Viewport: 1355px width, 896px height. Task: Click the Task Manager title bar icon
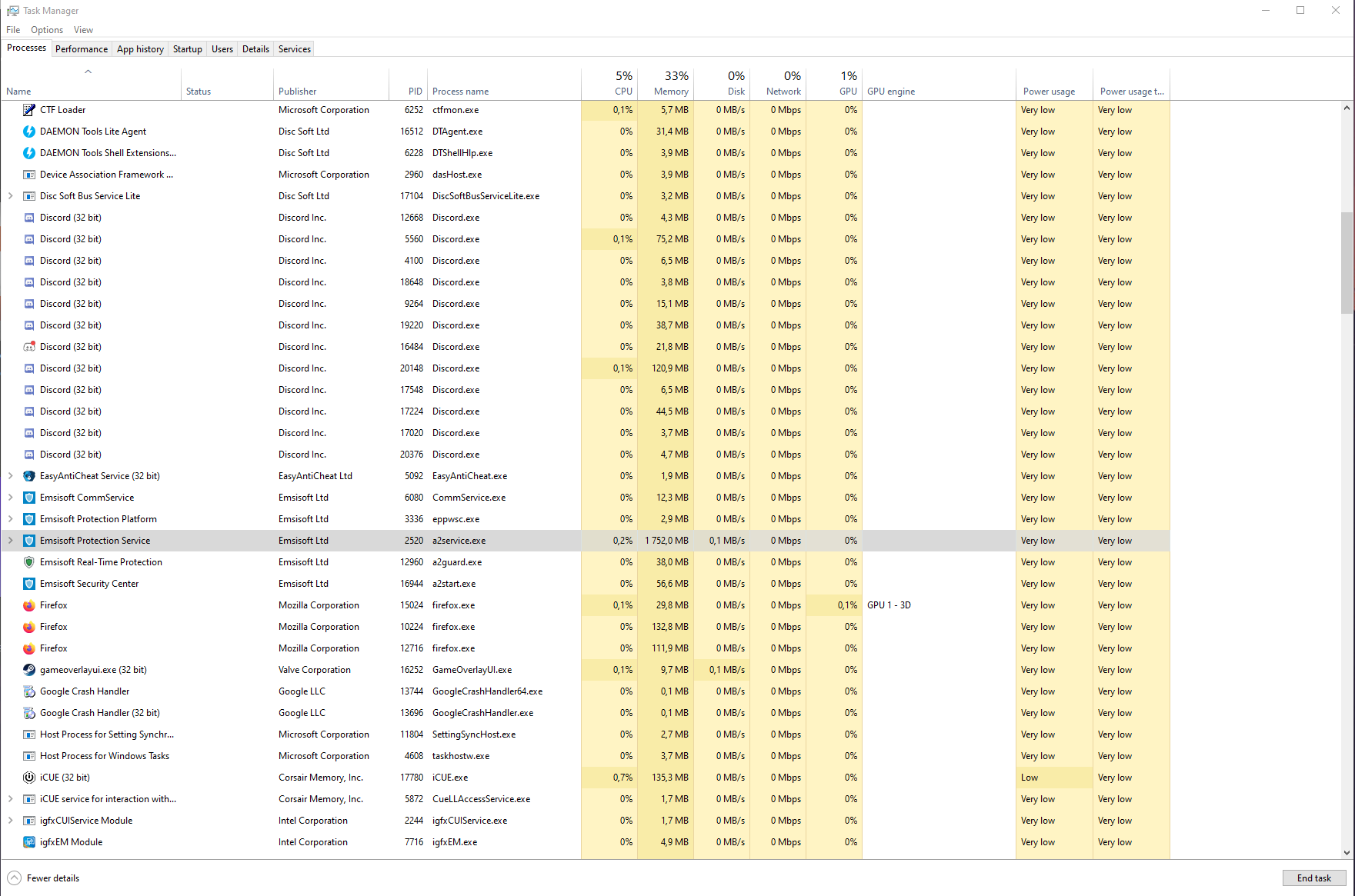pos(13,11)
